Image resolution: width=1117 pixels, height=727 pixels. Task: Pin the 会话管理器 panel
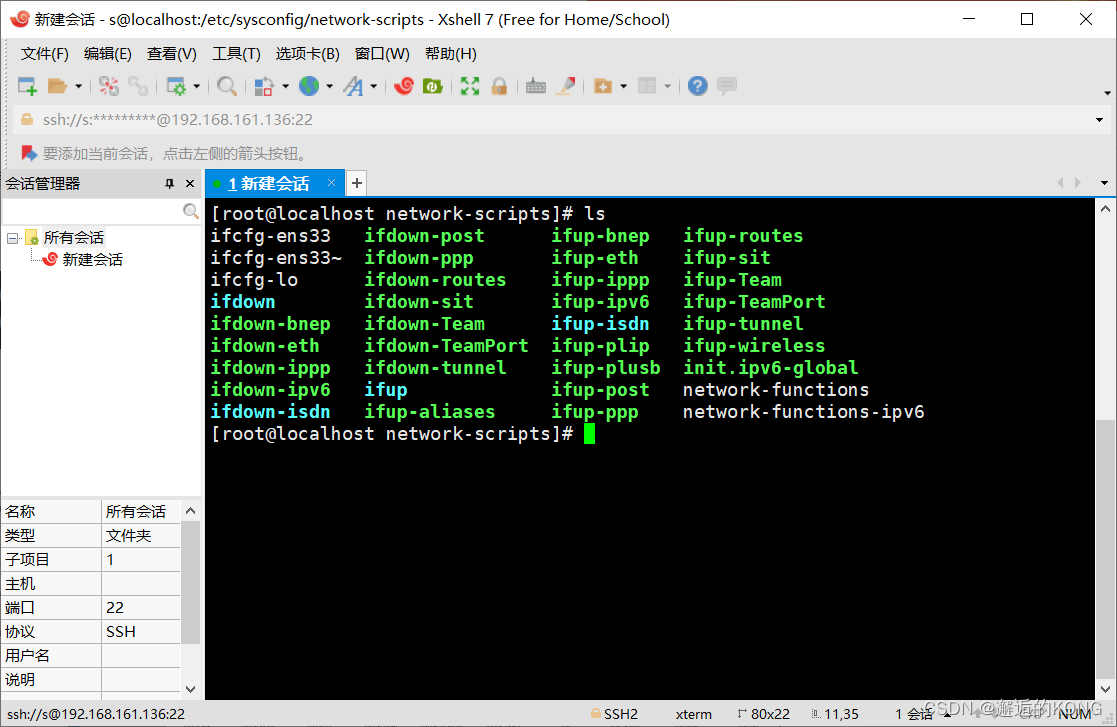pyautogui.click(x=170, y=184)
